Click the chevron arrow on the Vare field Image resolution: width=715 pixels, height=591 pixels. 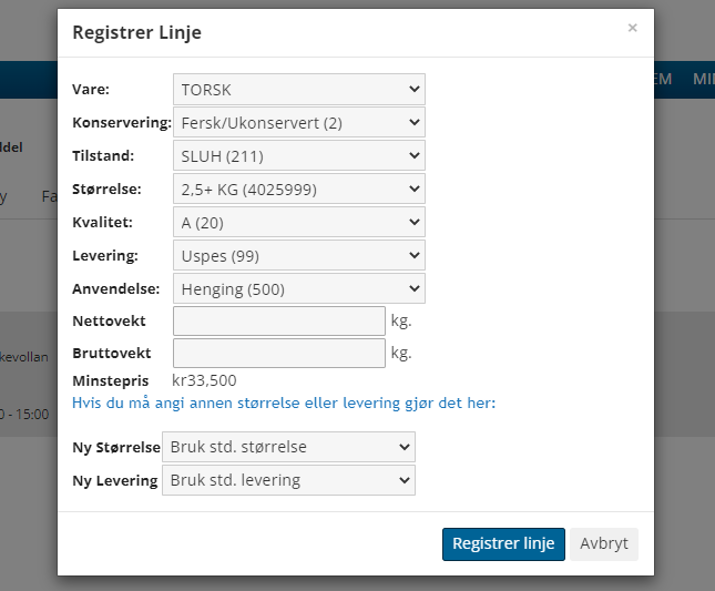click(x=414, y=89)
